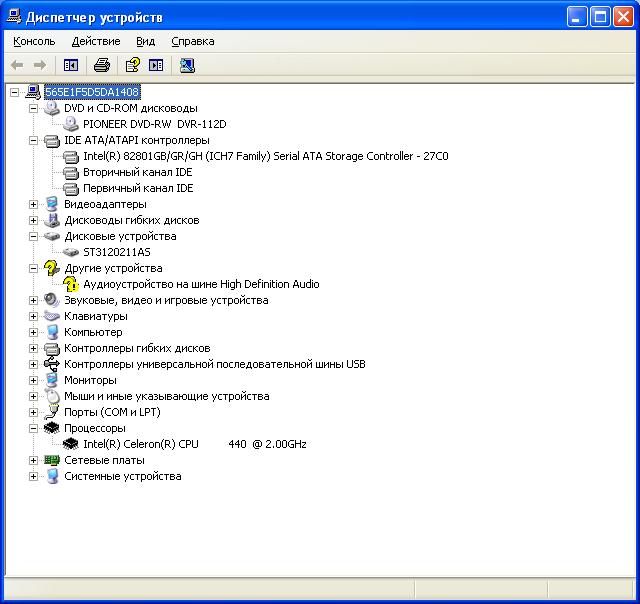The width and height of the screenshot is (640, 604).
Task: Expand the Мониторы branch
Action: pyautogui.click(x=33, y=380)
